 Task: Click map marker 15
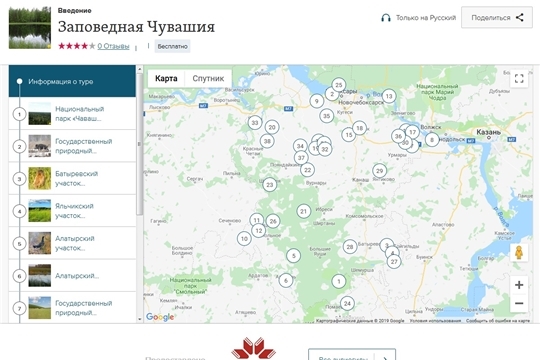click(x=349, y=135)
